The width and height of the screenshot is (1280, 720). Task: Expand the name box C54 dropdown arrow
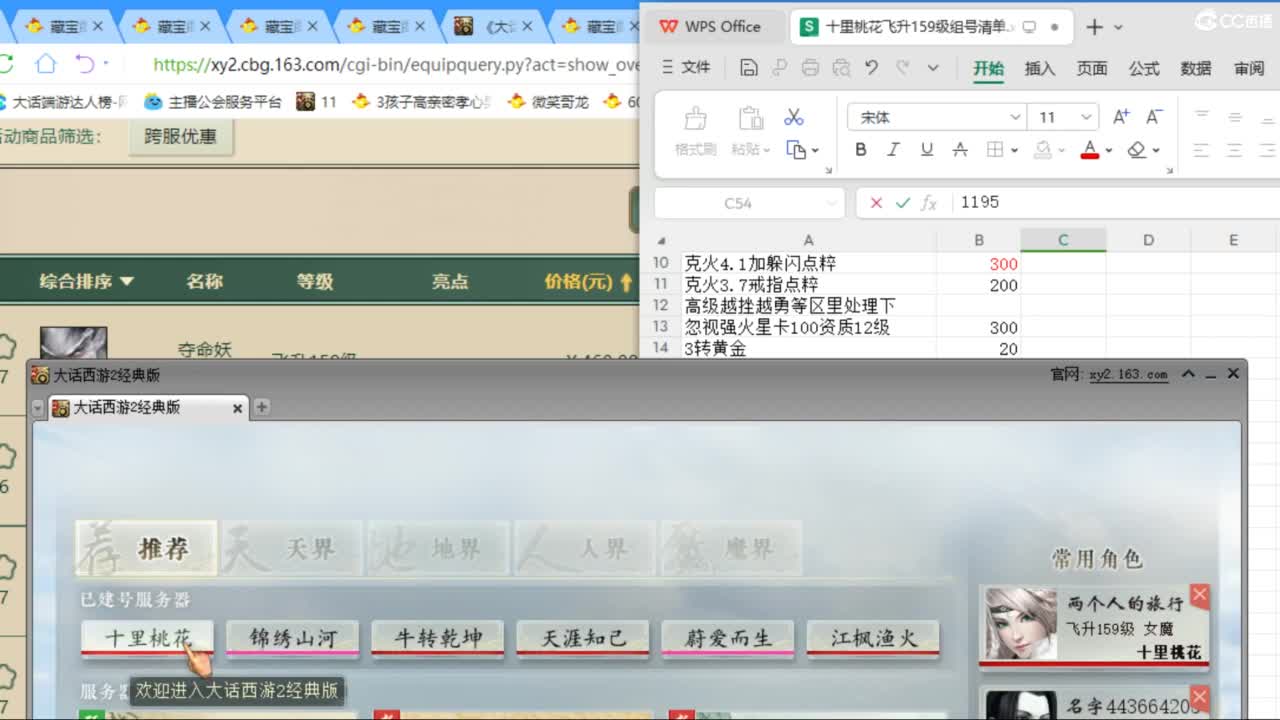tap(832, 203)
